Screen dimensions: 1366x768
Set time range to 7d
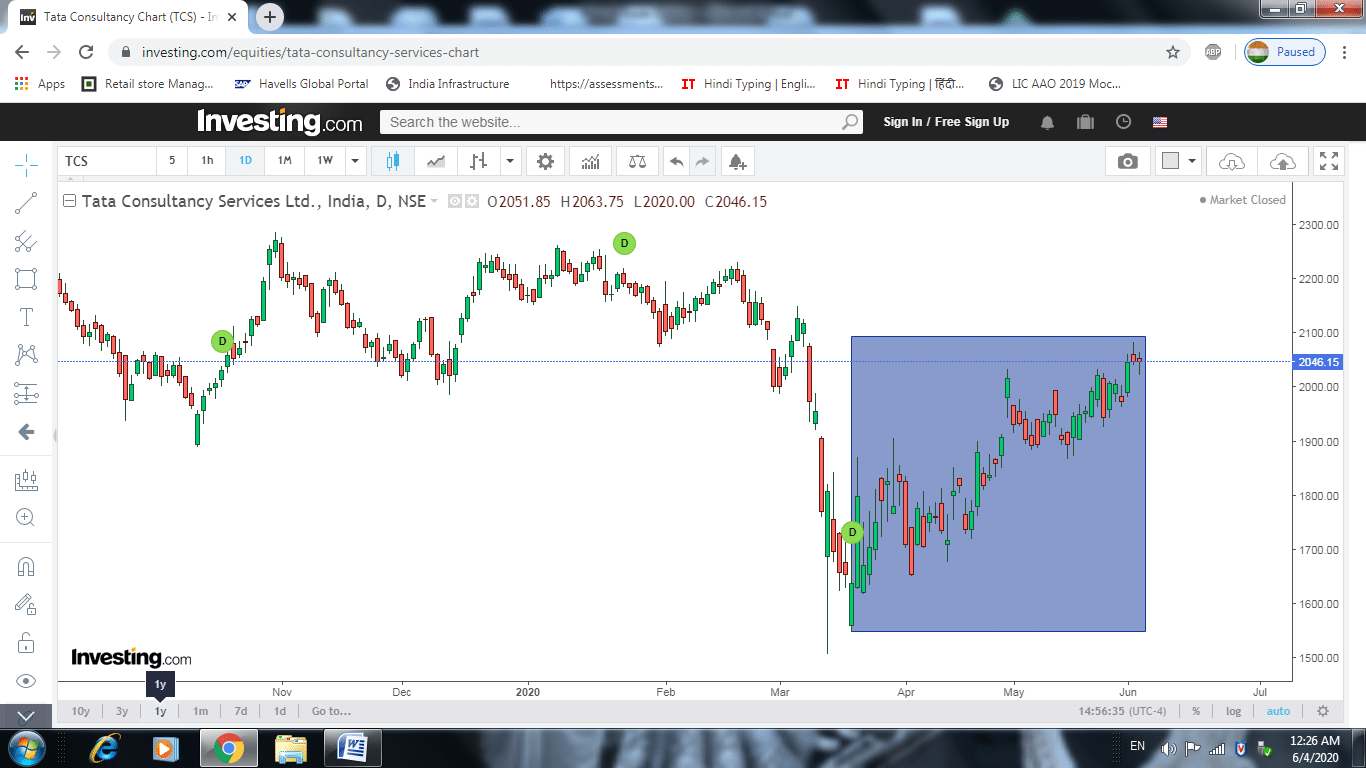tap(240, 711)
